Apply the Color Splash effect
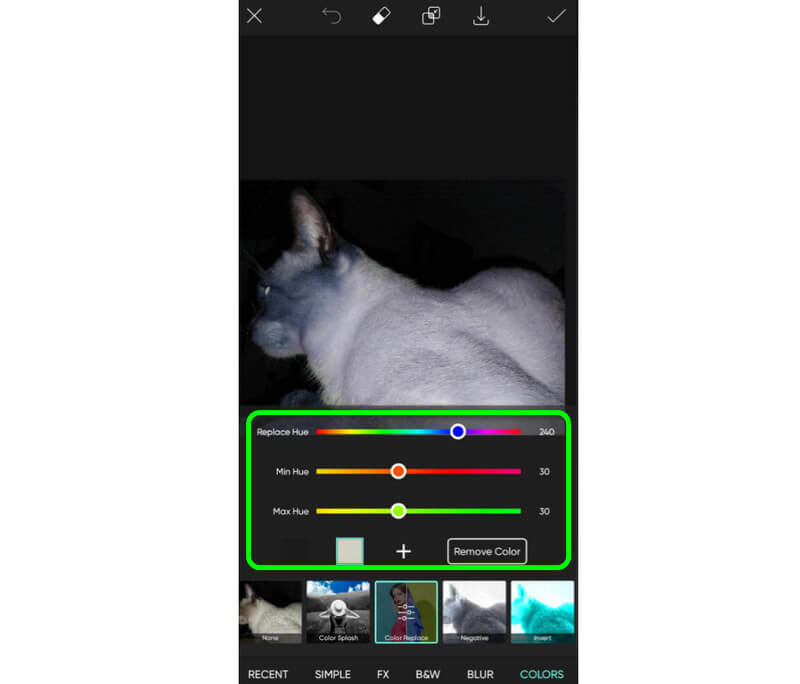 point(337,610)
